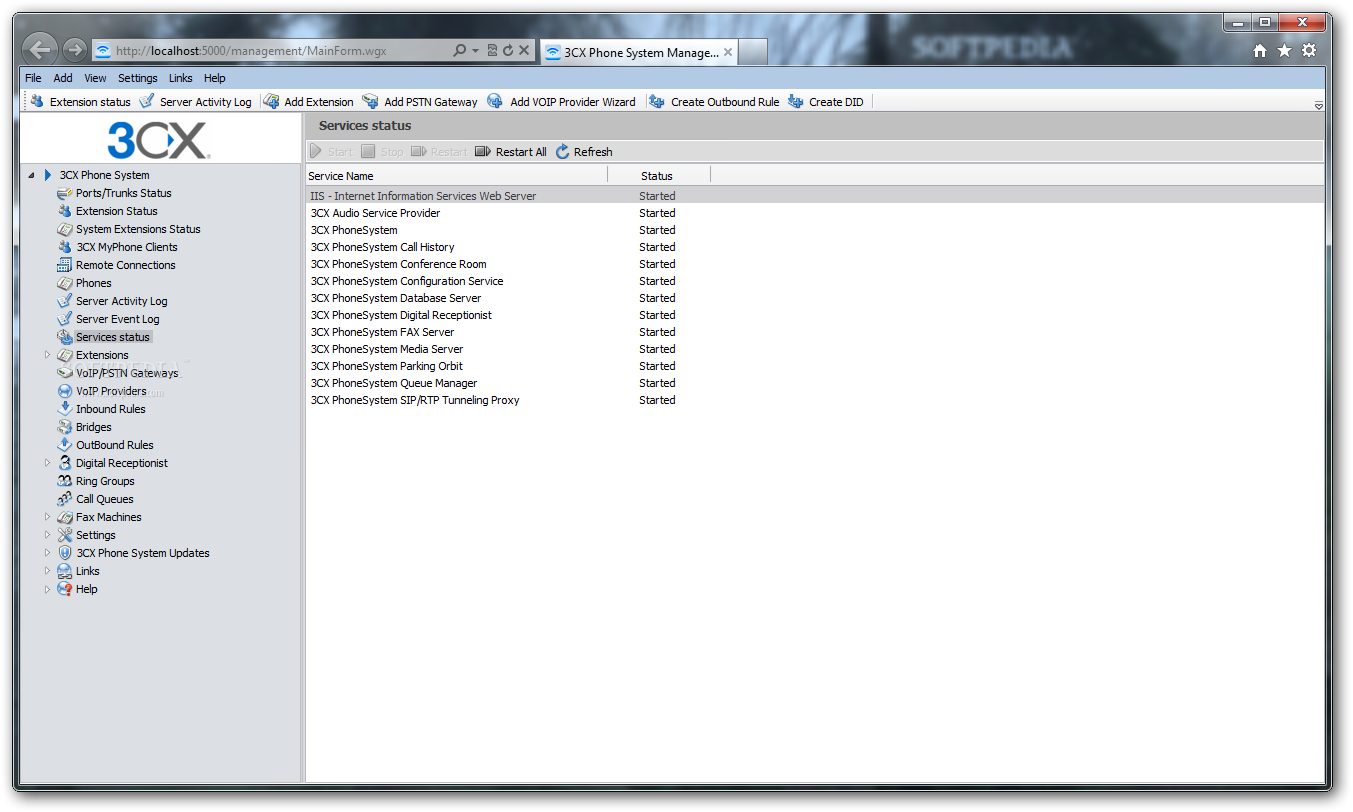Image resolution: width=1353 pixels, height=812 pixels.
Task: Click Create Outbound Rule toolbar icon
Action: tap(657, 101)
